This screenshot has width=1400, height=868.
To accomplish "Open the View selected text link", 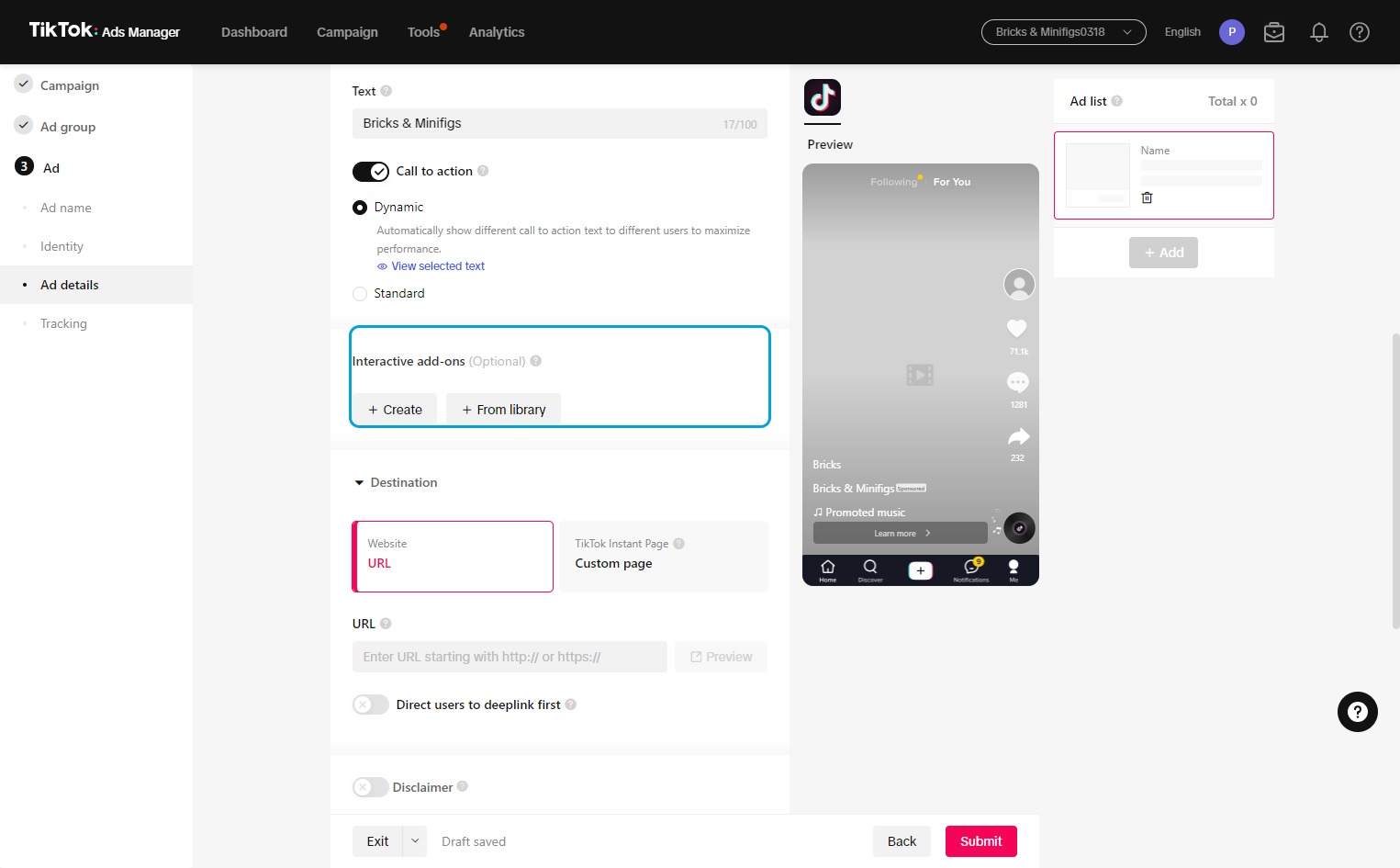I will 438,266.
